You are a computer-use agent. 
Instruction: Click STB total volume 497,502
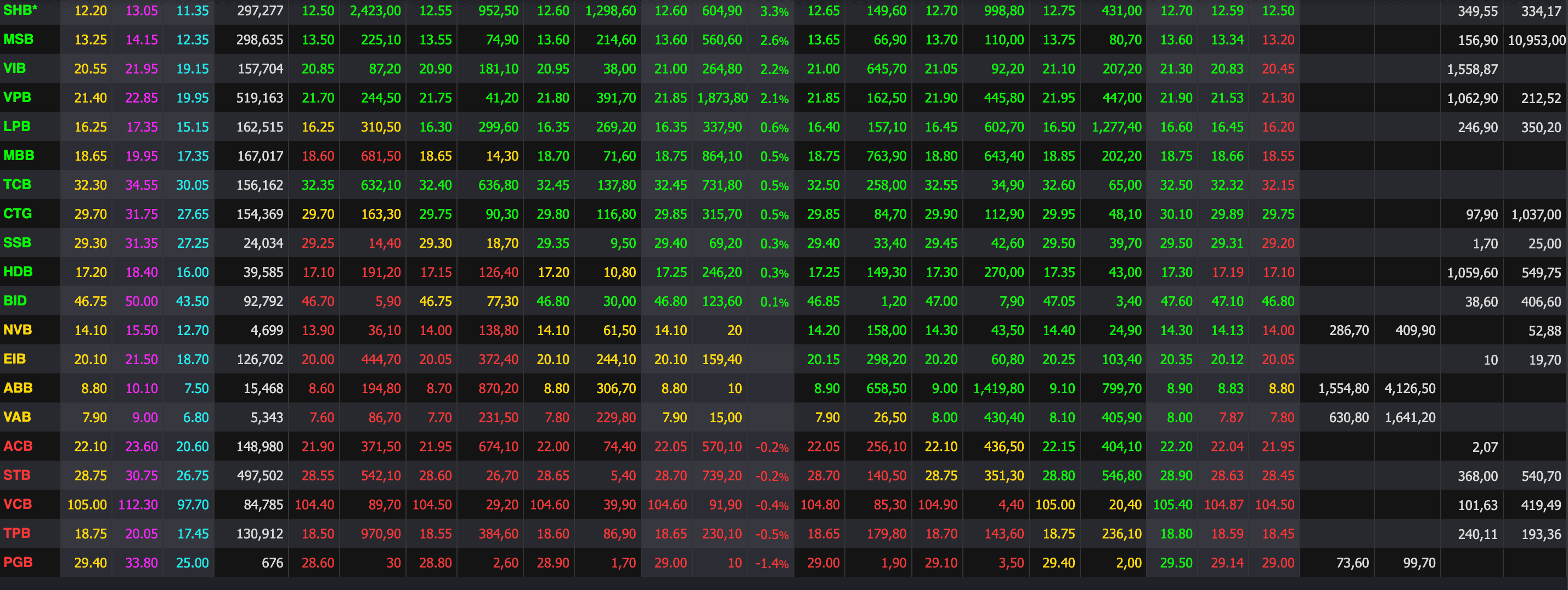[260, 475]
